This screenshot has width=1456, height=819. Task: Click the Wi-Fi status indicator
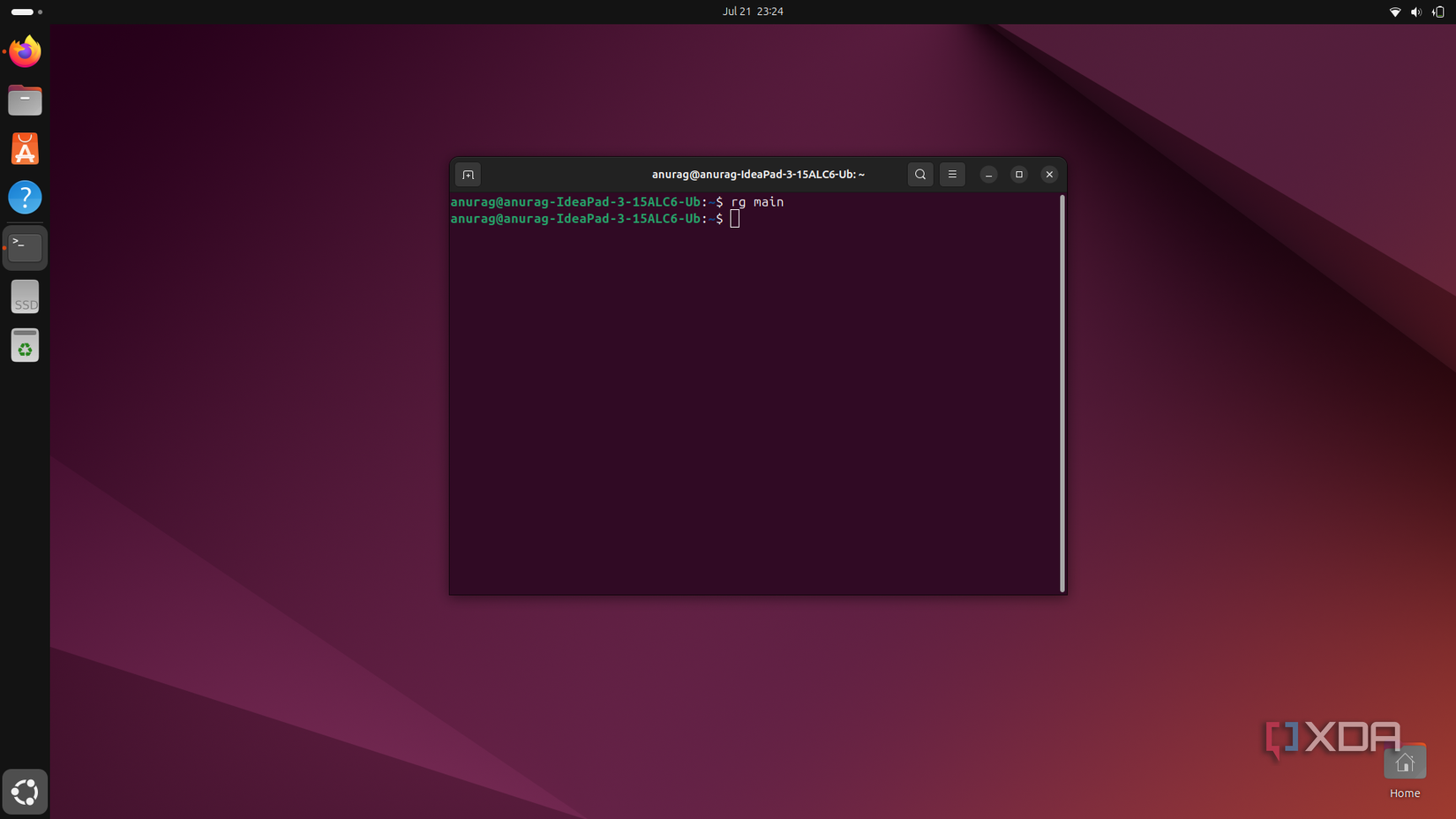click(1395, 11)
